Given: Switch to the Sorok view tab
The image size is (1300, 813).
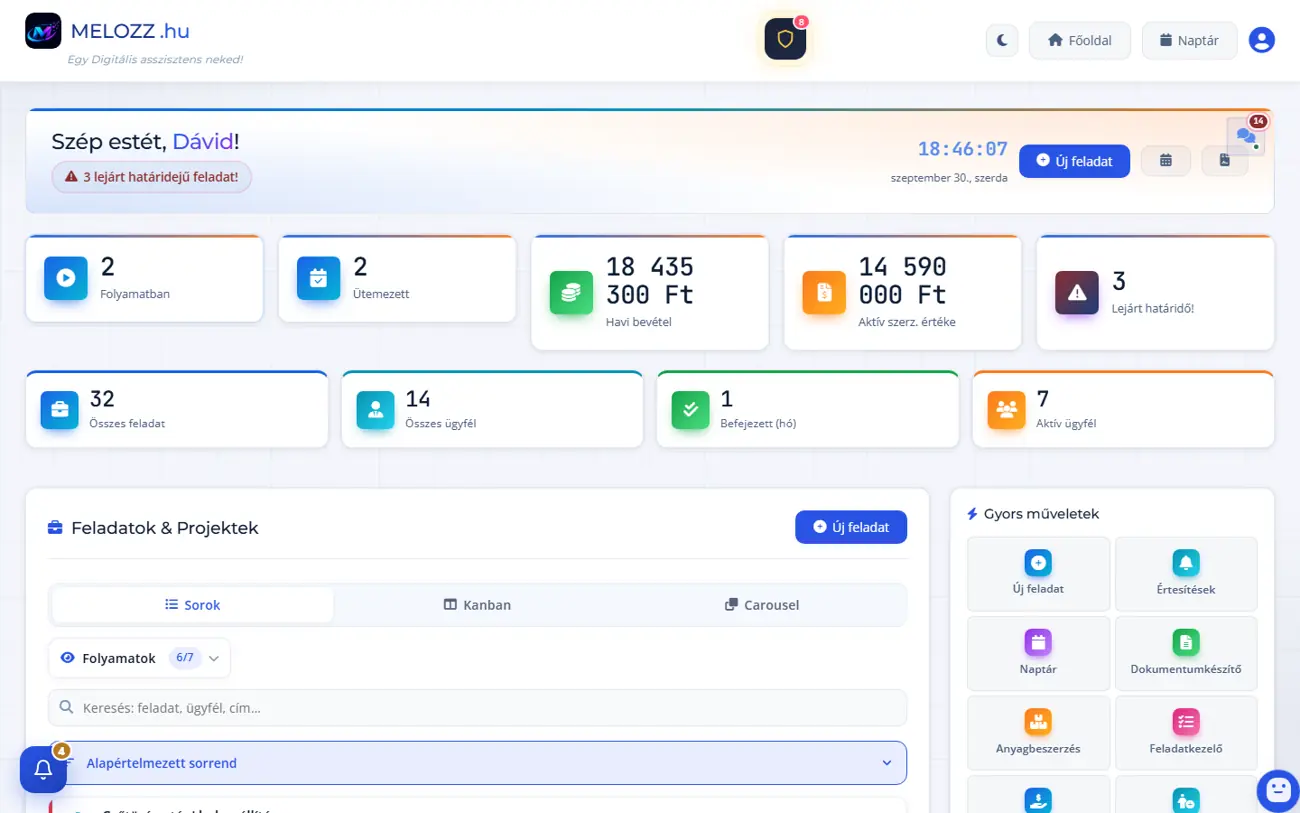Looking at the screenshot, I should click(193, 605).
